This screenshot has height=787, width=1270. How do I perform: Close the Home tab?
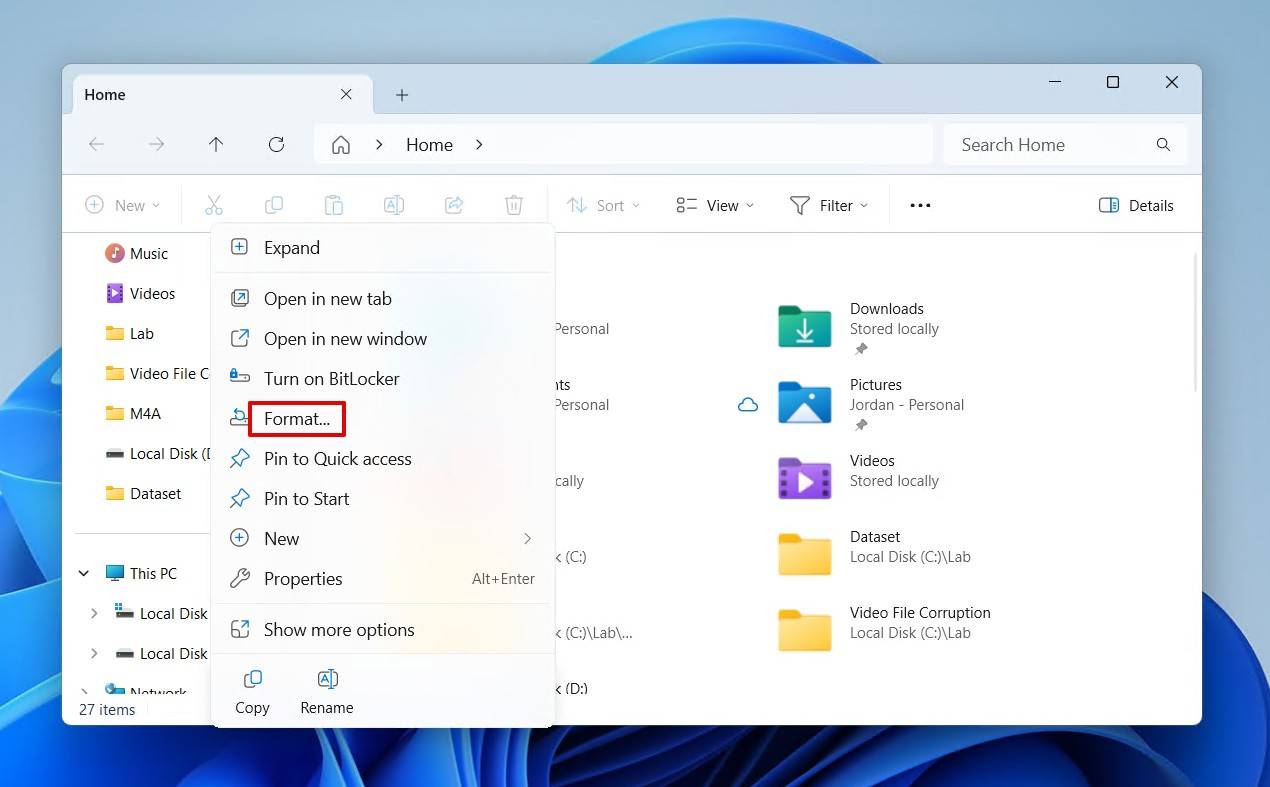346,95
